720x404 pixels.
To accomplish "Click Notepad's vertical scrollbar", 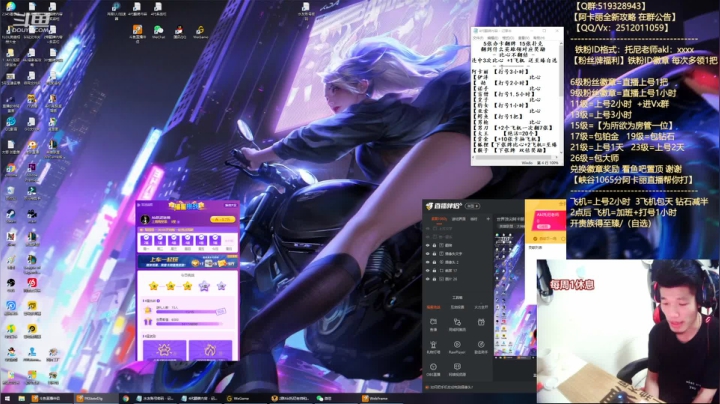I will [561, 97].
